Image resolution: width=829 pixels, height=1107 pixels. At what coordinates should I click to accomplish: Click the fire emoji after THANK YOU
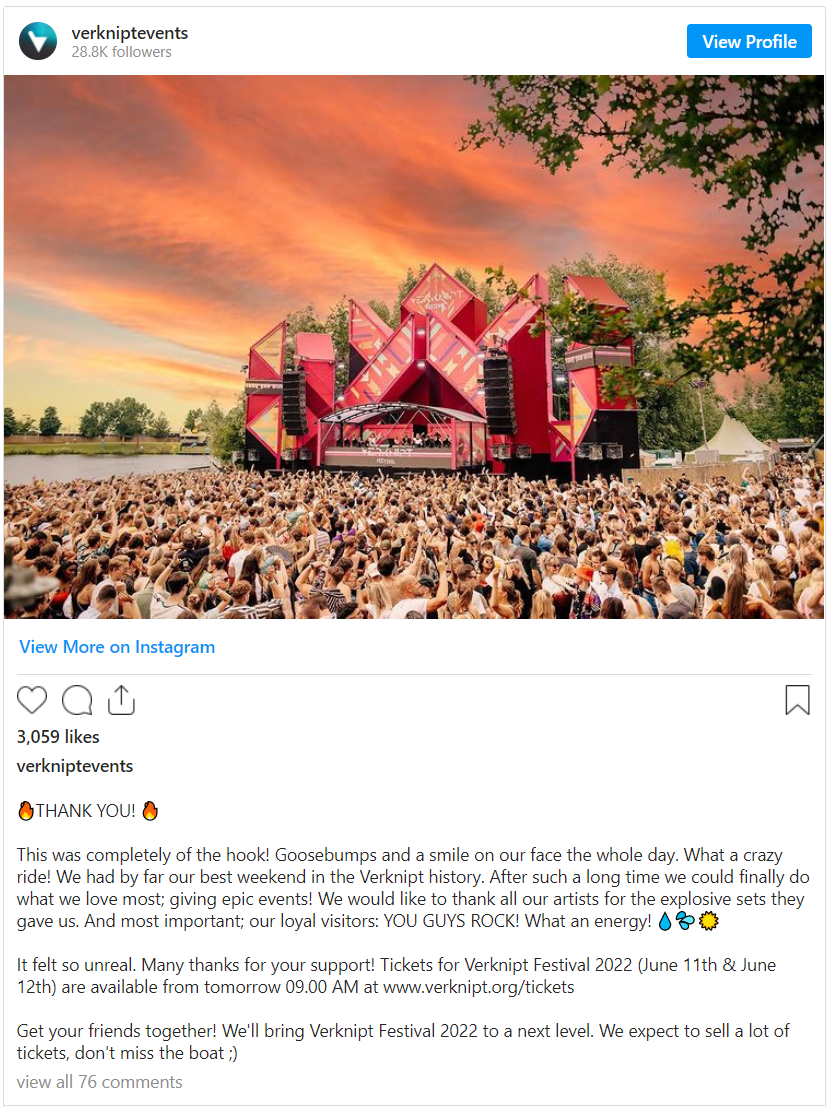[150, 811]
